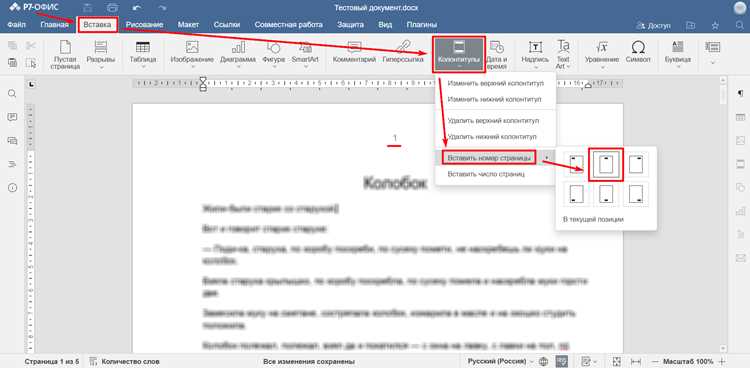
Task: Open the Символ symbol dialog
Action: pyautogui.click(x=638, y=53)
